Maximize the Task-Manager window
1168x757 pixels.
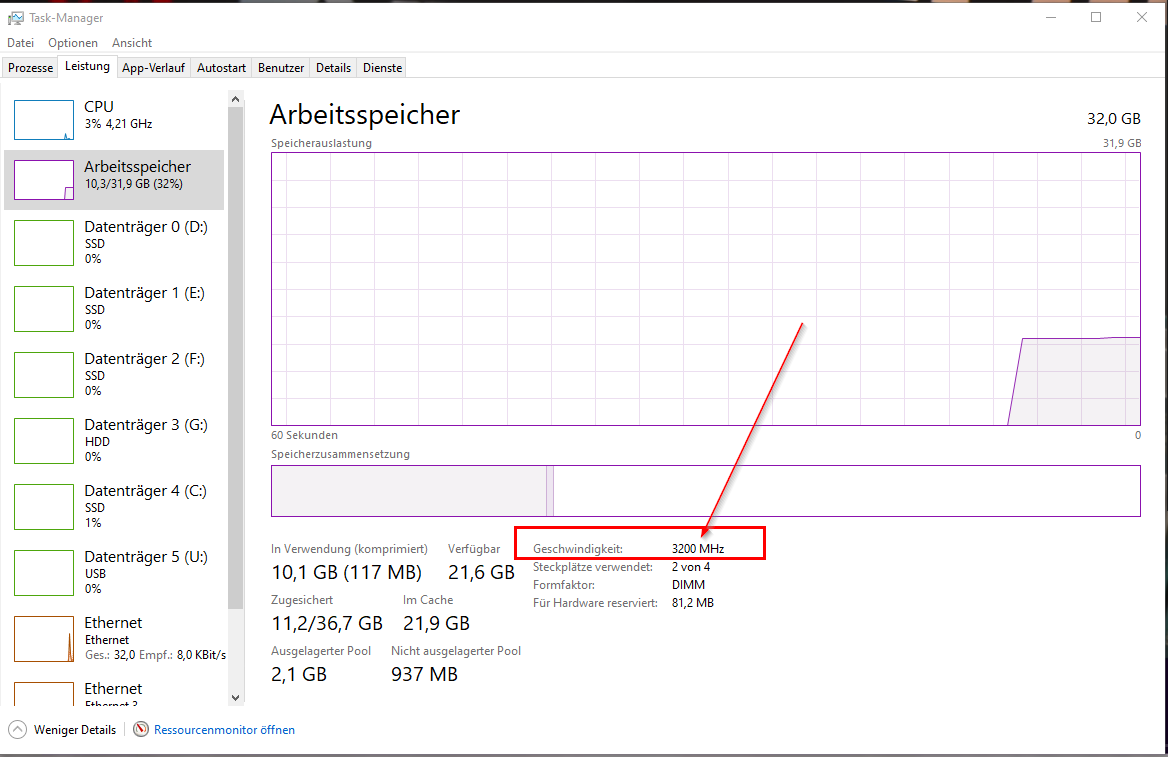click(1096, 17)
